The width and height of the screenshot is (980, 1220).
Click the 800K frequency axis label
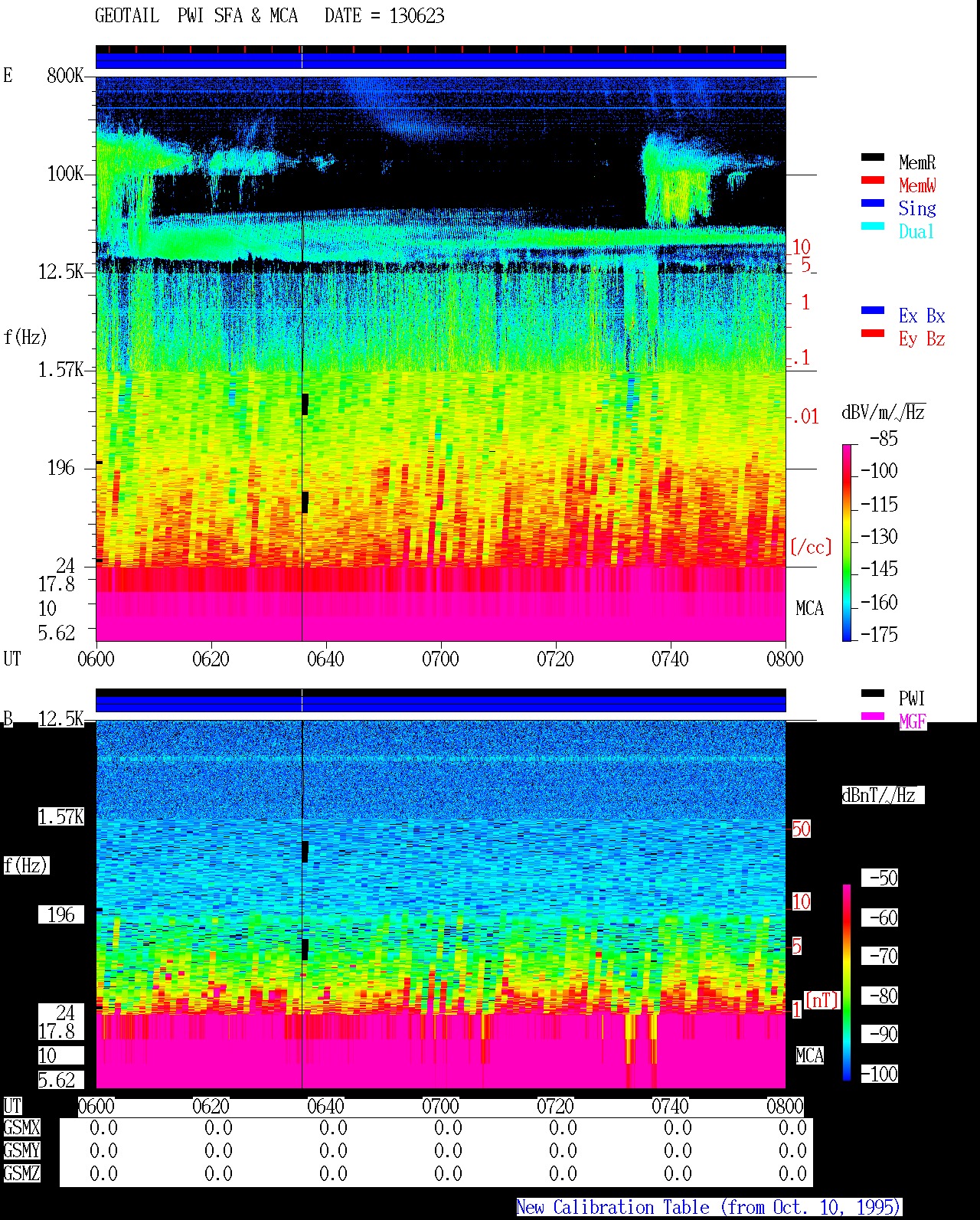(x=65, y=76)
